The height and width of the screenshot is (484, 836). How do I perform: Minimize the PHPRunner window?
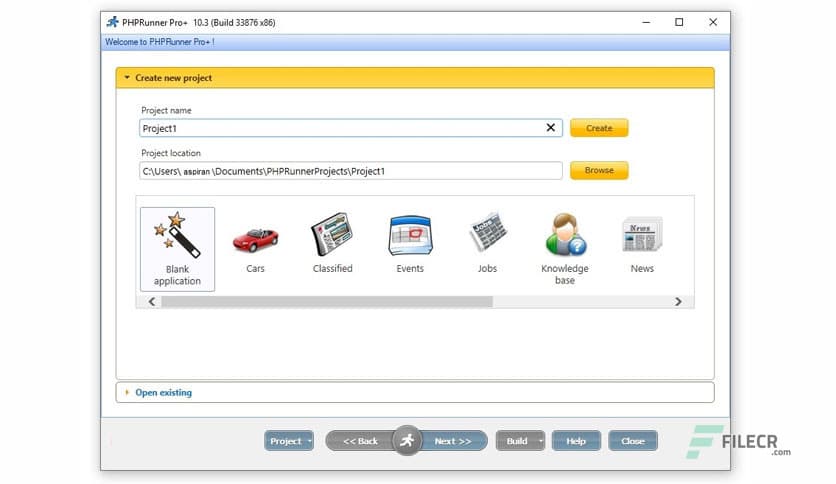pos(646,22)
